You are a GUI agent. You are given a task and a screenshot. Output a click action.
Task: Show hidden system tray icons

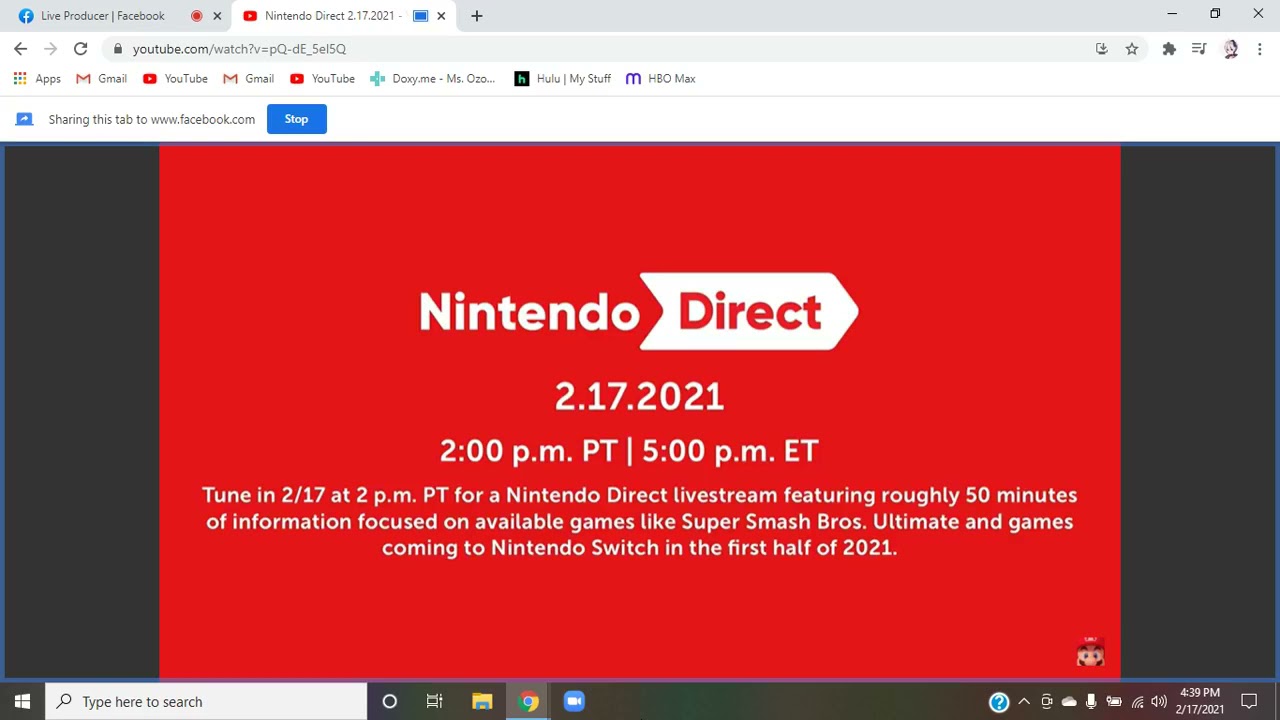(1024, 701)
